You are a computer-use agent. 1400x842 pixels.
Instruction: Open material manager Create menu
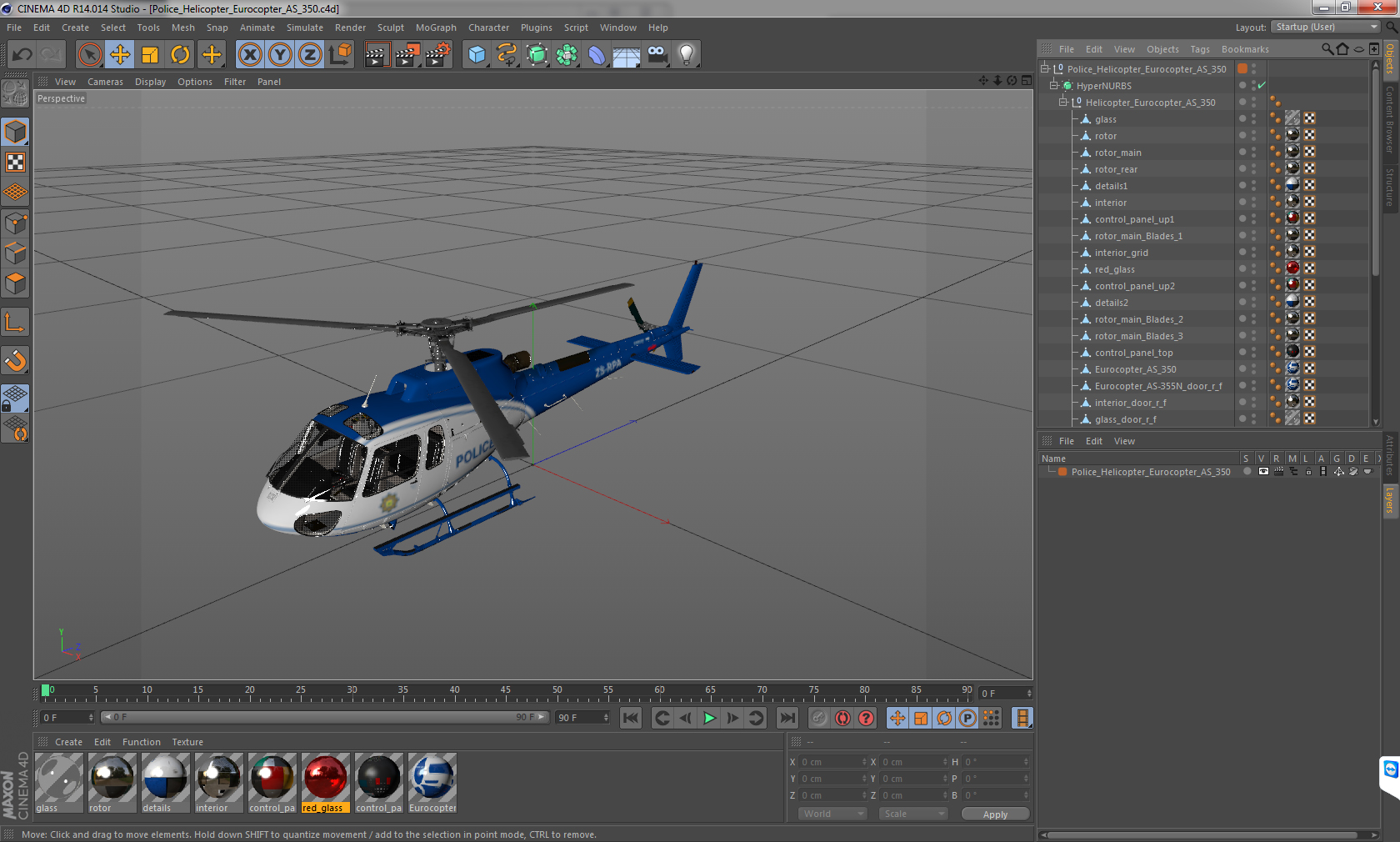68,742
